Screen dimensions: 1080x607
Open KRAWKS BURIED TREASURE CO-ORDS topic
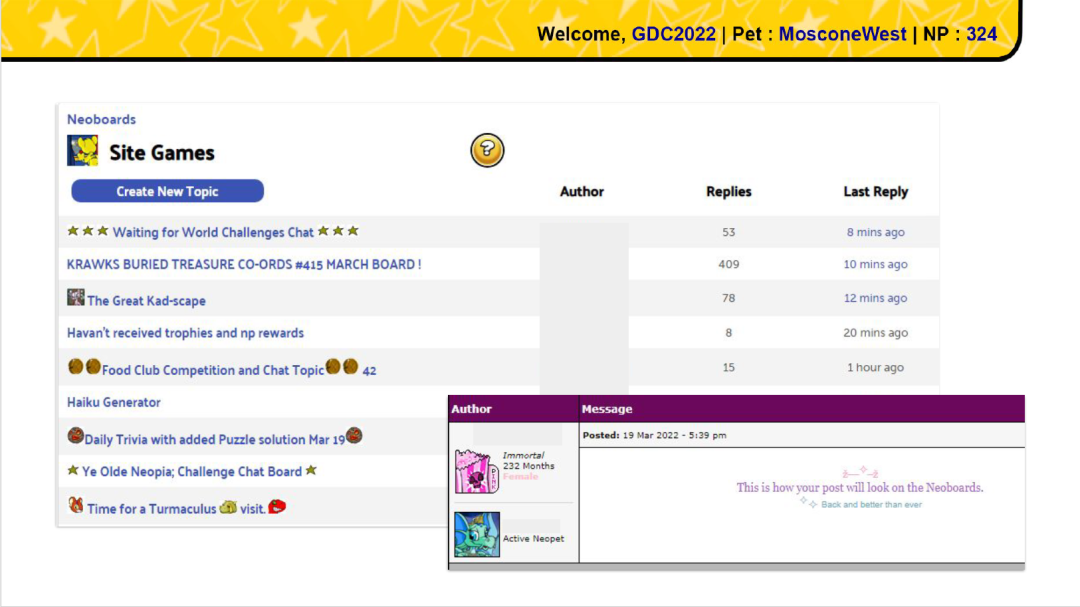click(x=244, y=265)
